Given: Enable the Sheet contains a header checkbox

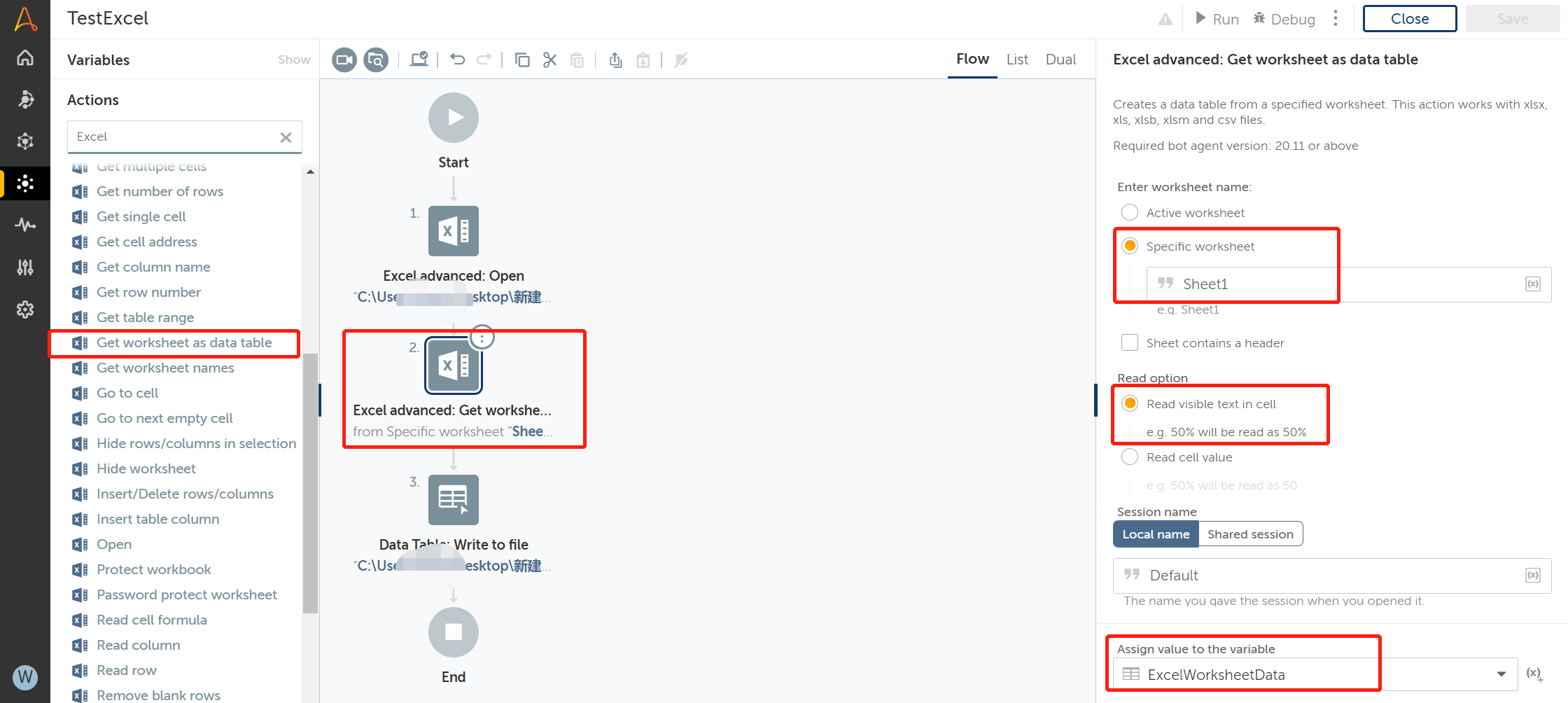Looking at the screenshot, I should [1129, 342].
